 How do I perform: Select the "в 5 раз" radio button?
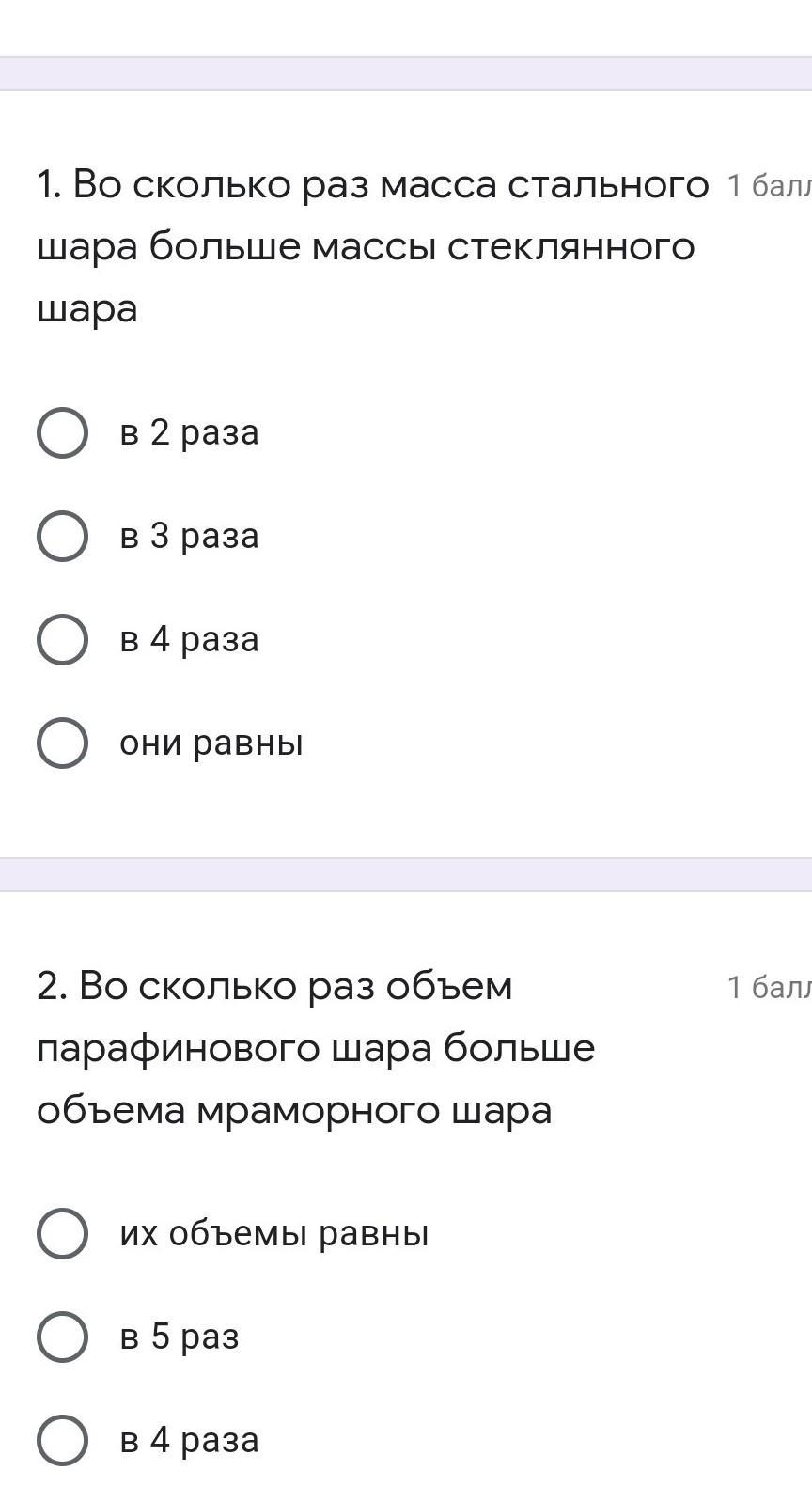pos(62,1337)
